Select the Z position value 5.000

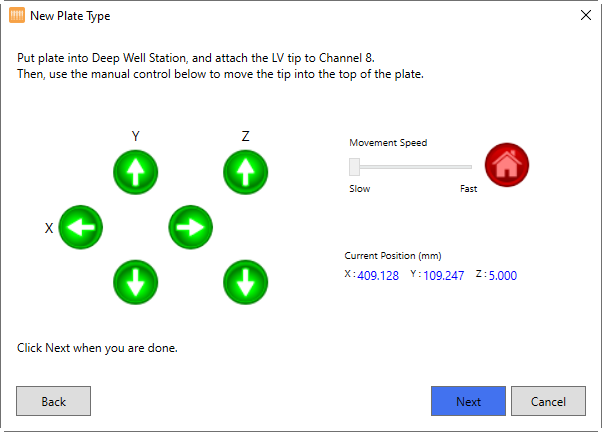(x=502, y=276)
